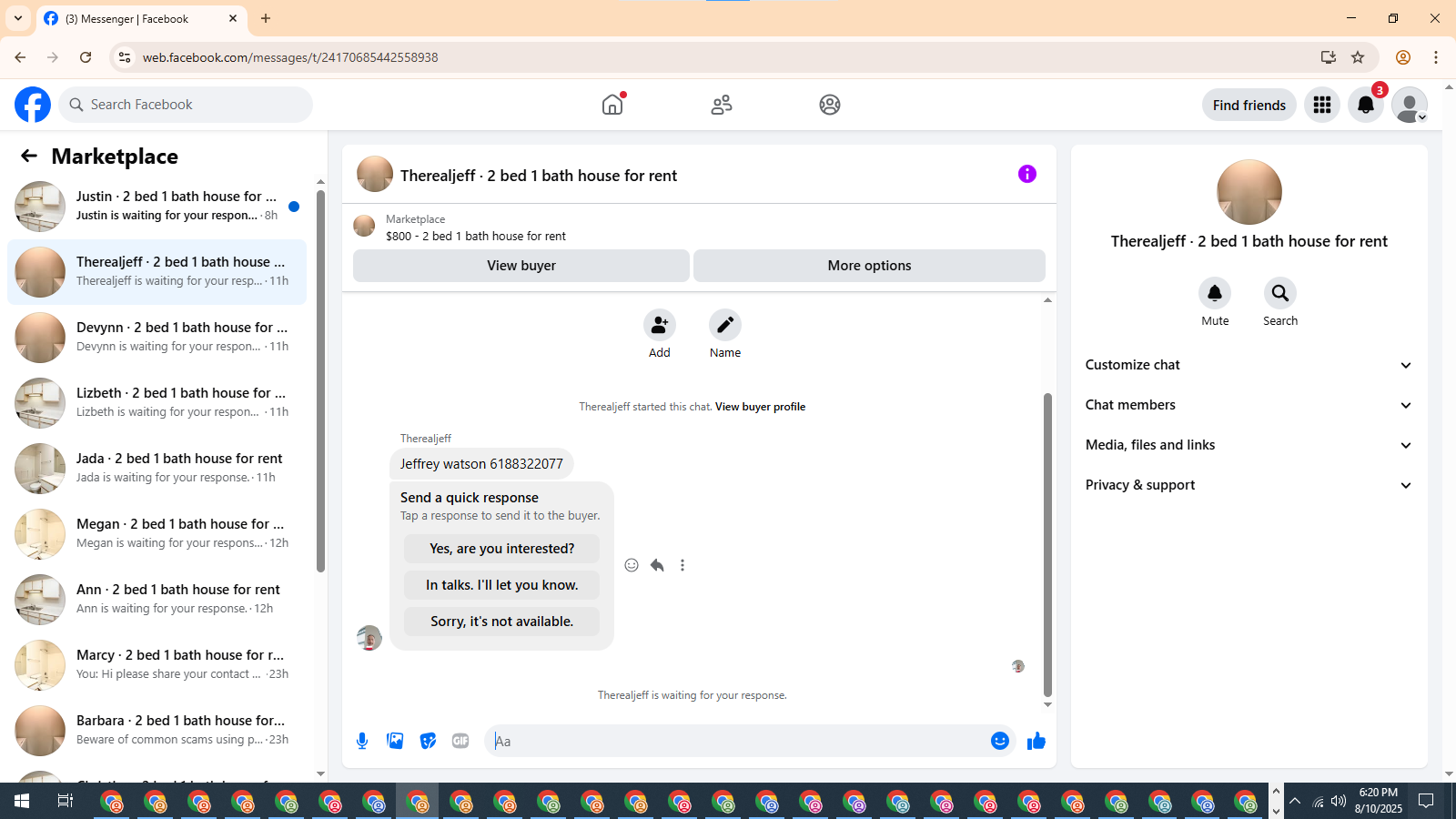Attach a photo file icon
Screen dimensions: 1456x819
tap(395, 741)
